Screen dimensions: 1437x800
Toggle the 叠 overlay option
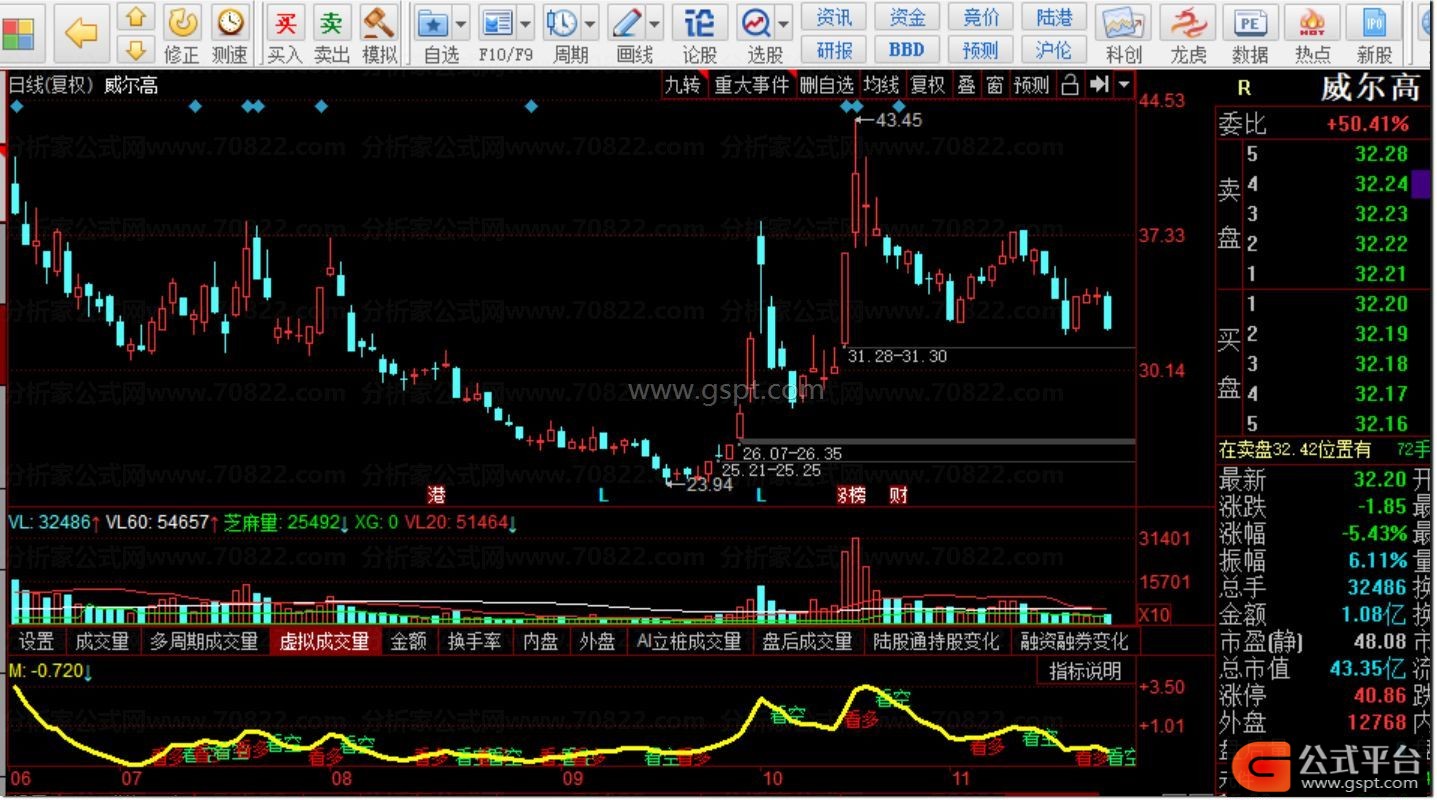(x=966, y=85)
